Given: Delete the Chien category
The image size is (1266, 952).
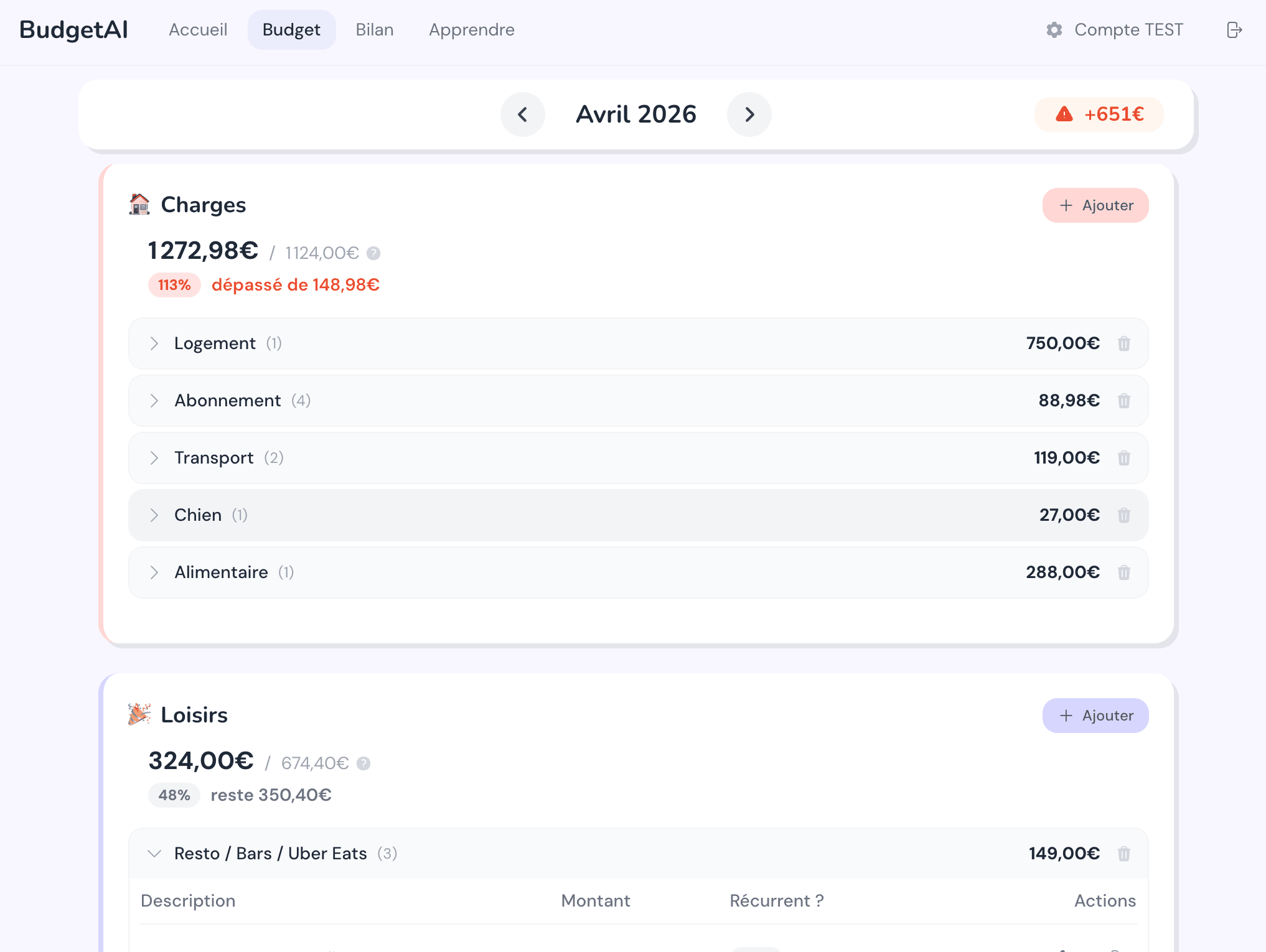Looking at the screenshot, I should pos(1123,515).
